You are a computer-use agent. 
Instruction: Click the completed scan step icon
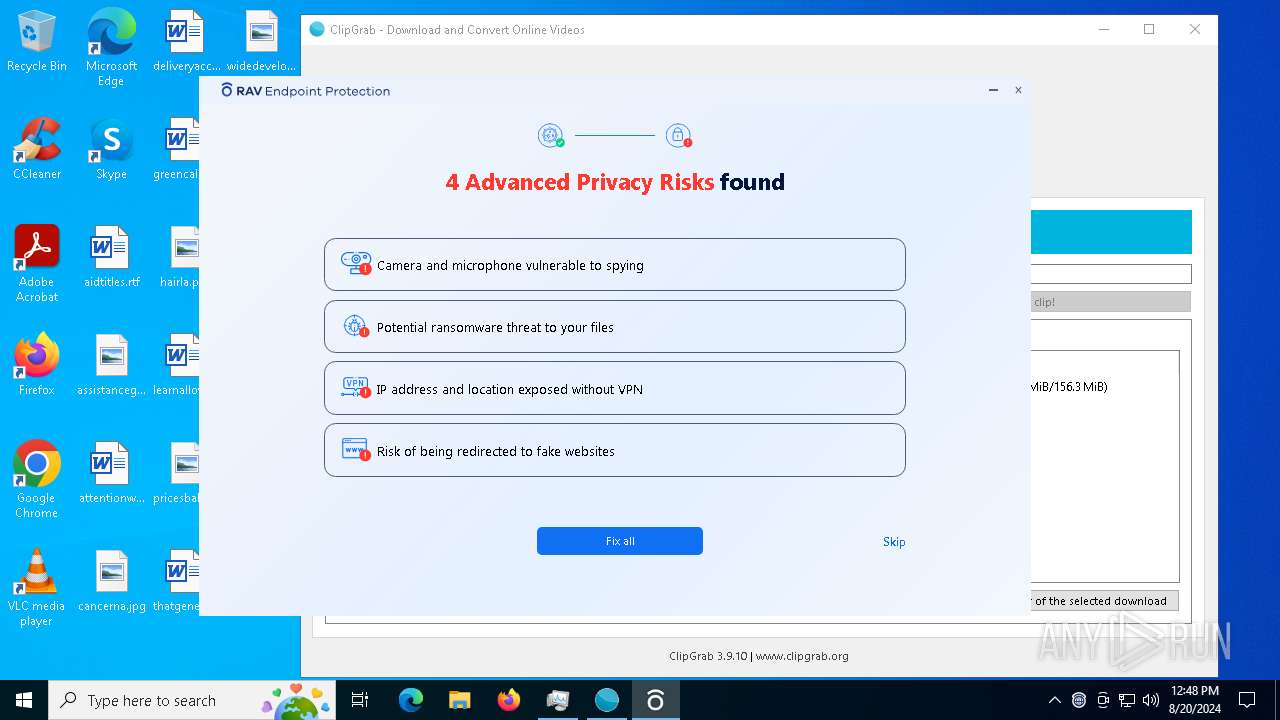(551, 136)
